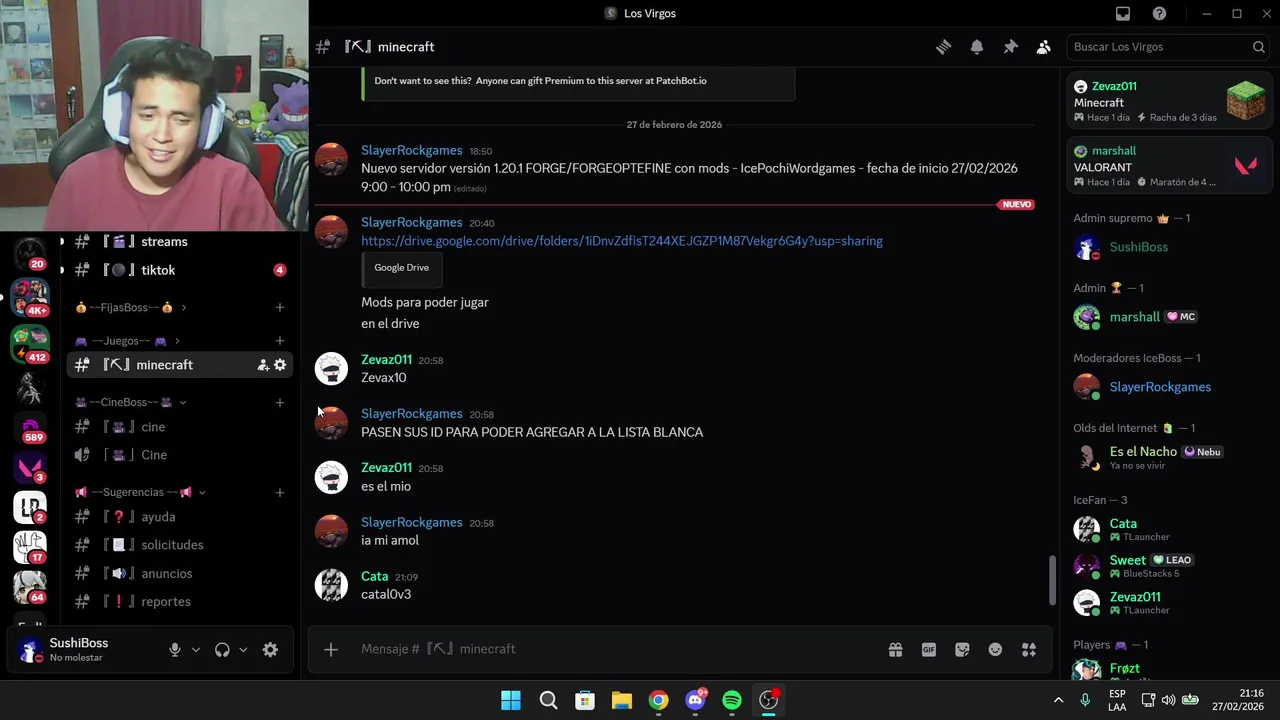This screenshot has height=720, width=1280.
Task: Open the reportes channel
Action: point(178,602)
